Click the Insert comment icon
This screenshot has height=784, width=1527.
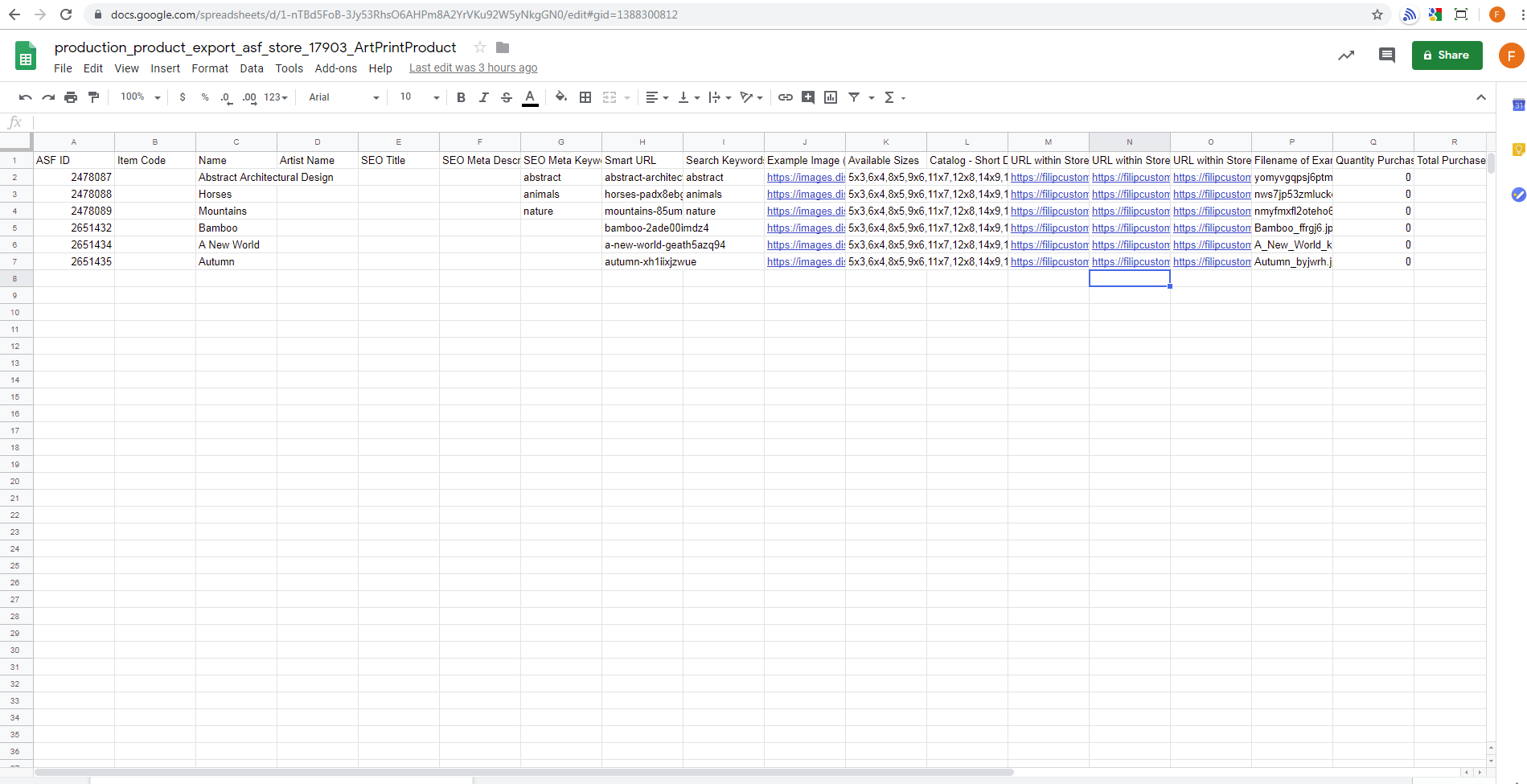pyautogui.click(x=808, y=97)
